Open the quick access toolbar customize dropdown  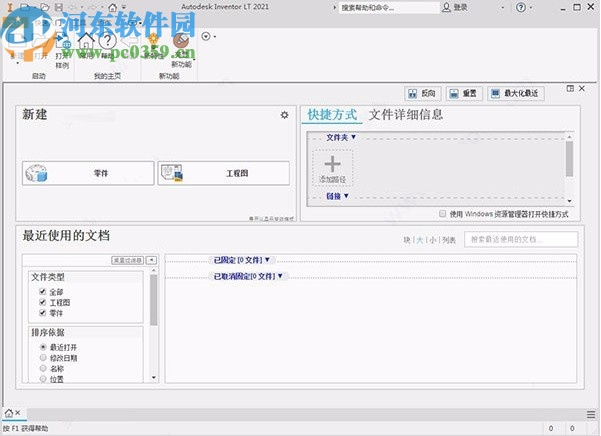(x=124, y=7)
